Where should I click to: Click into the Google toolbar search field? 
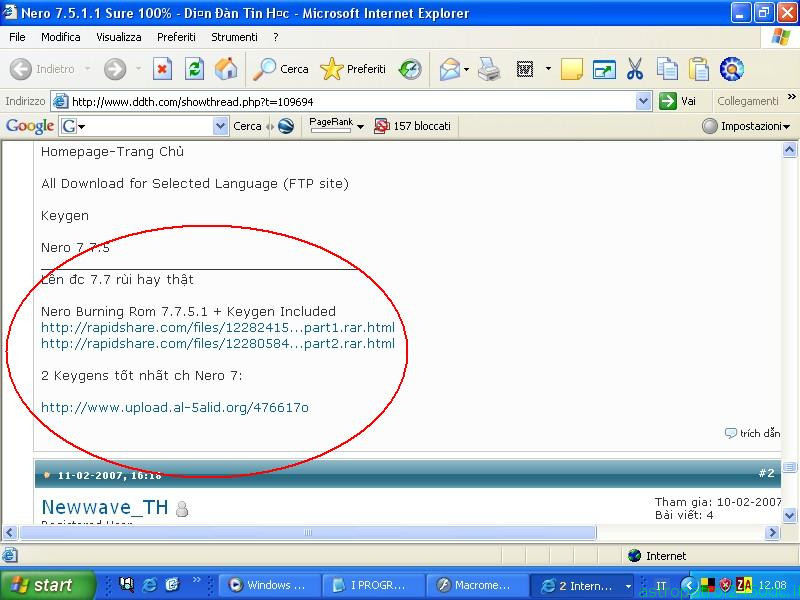coord(145,126)
